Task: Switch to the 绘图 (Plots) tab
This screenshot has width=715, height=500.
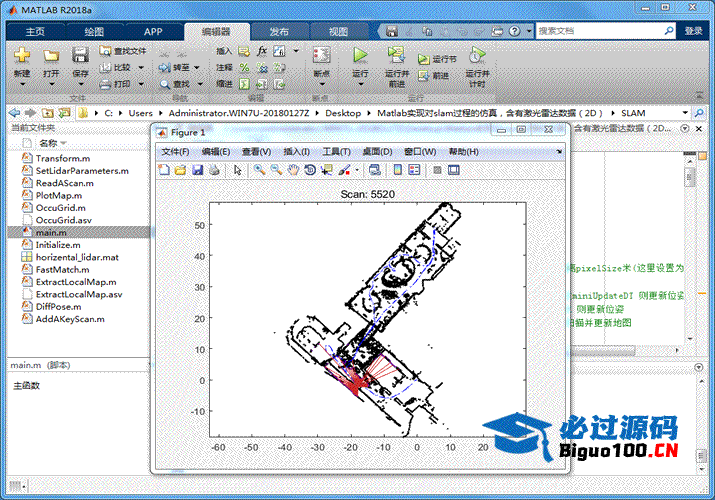Action: (x=94, y=31)
